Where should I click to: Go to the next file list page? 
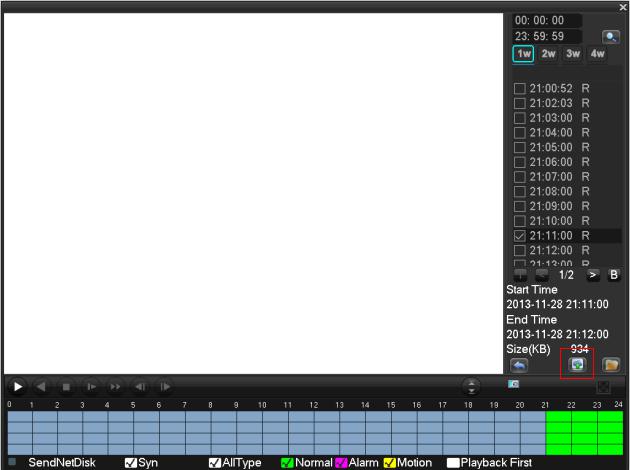pyautogui.click(x=593, y=275)
